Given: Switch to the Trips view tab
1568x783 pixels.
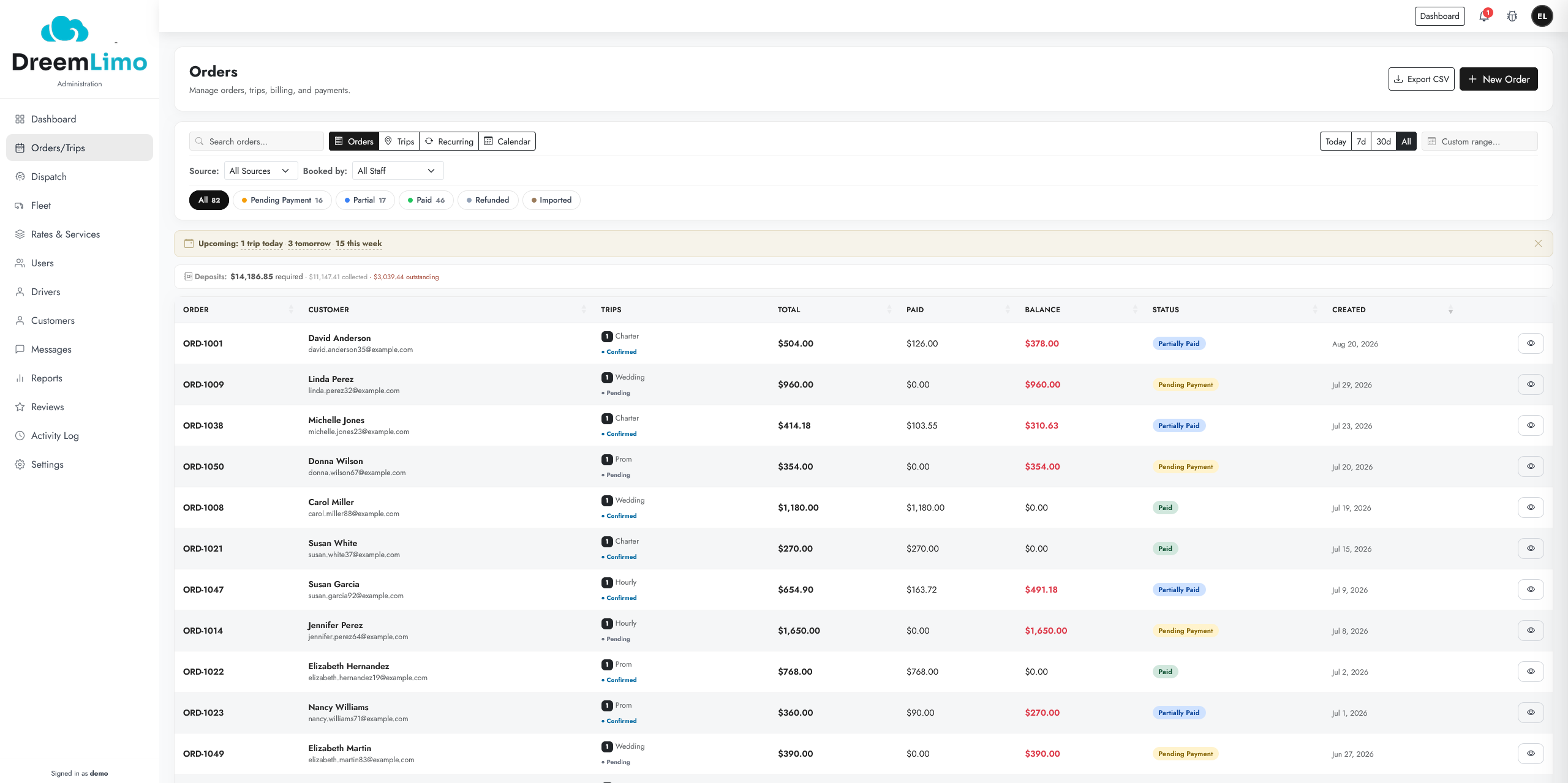Looking at the screenshot, I should click(399, 141).
